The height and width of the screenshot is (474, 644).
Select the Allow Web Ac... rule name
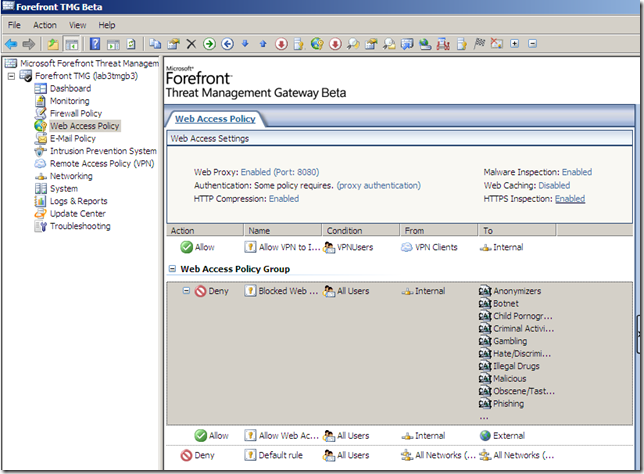point(288,435)
